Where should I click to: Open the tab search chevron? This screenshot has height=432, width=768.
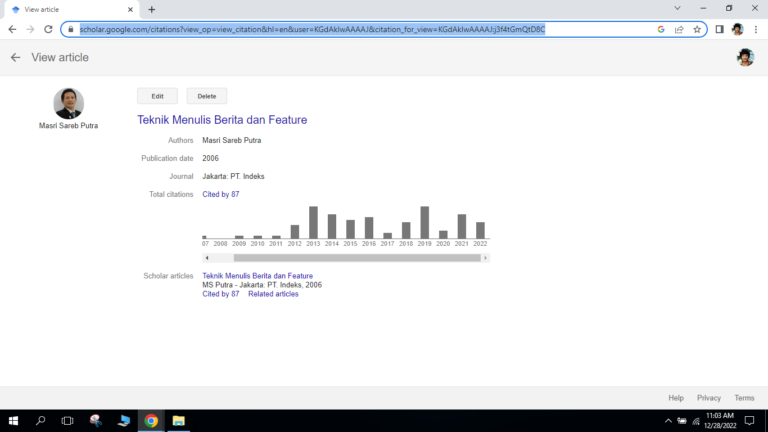point(677,8)
